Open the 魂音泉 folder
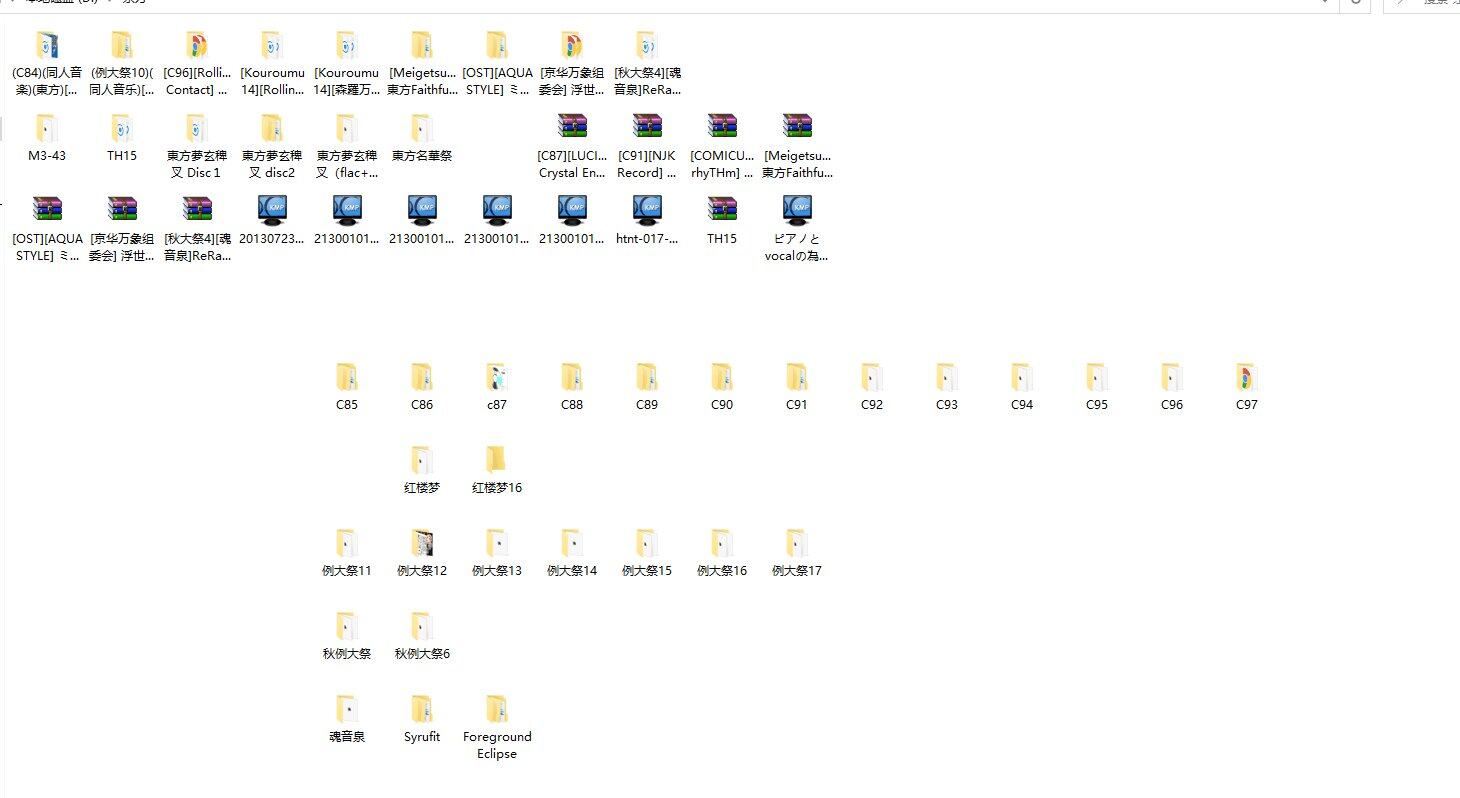The image size is (1460, 798). (x=347, y=719)
